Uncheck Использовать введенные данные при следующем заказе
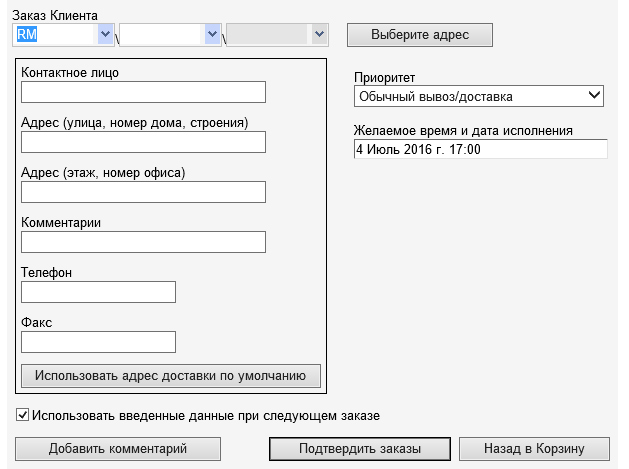This screenshot has height=469, width=629. coord(23,415)
